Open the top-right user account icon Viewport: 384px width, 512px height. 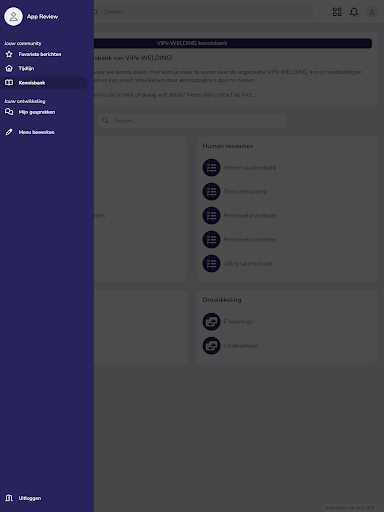372,12
